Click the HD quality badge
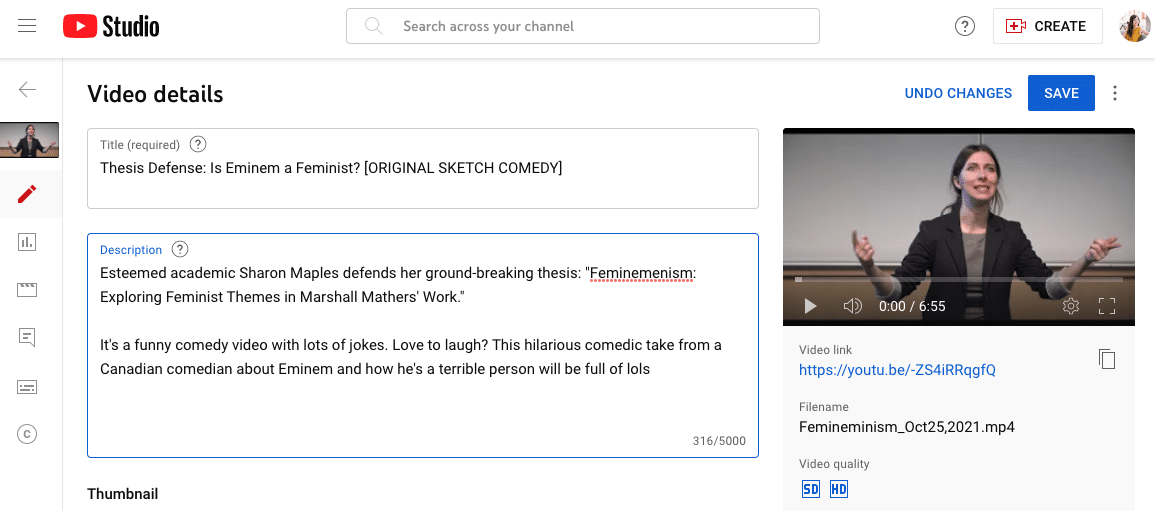Screen dimensions: 1155x511 click(x=838, y=489)
